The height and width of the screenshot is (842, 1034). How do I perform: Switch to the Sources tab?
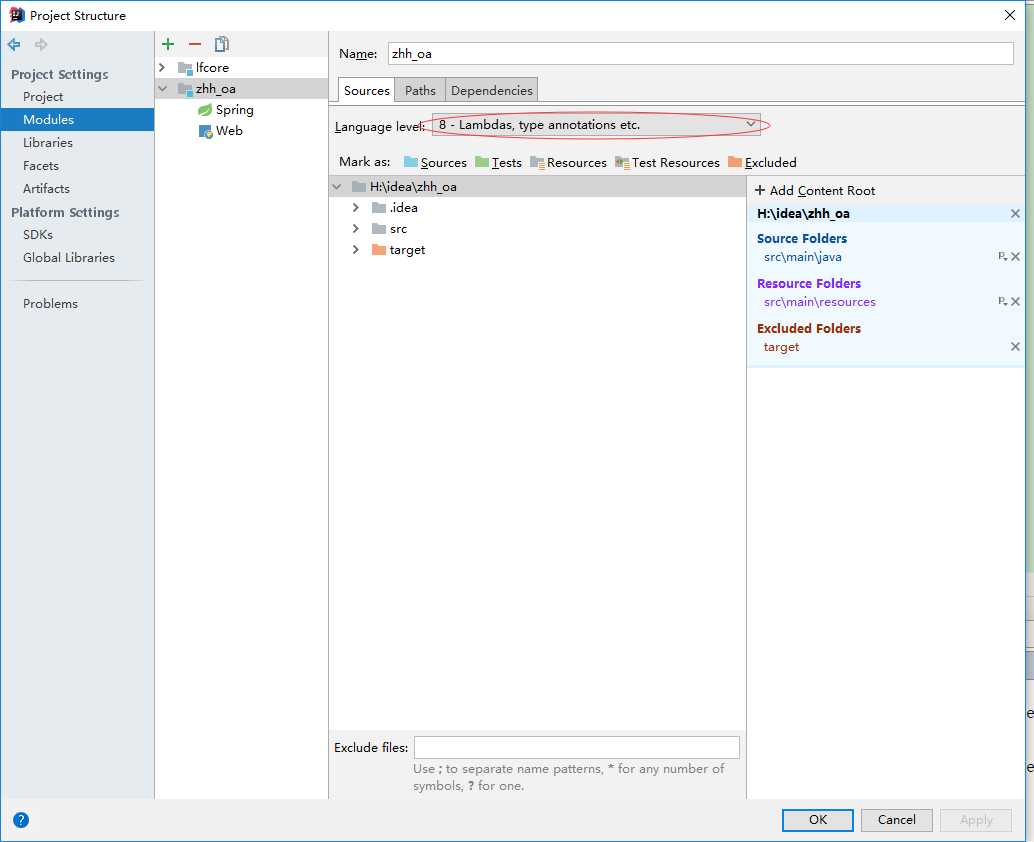click(x=367, y=90)
